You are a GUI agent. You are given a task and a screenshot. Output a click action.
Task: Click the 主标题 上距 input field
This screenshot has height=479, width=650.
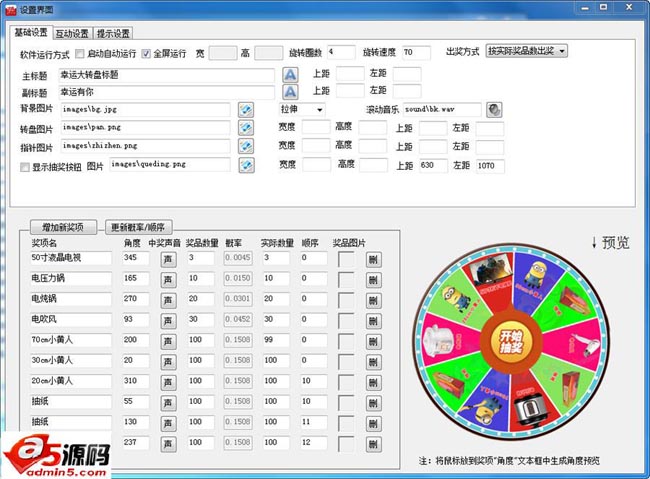click(350, 73)
